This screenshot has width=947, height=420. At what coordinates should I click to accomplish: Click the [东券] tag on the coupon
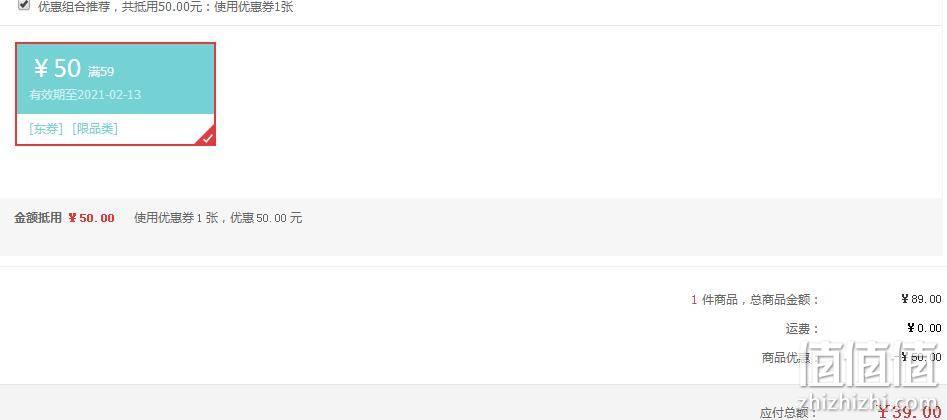coord(46,129)
